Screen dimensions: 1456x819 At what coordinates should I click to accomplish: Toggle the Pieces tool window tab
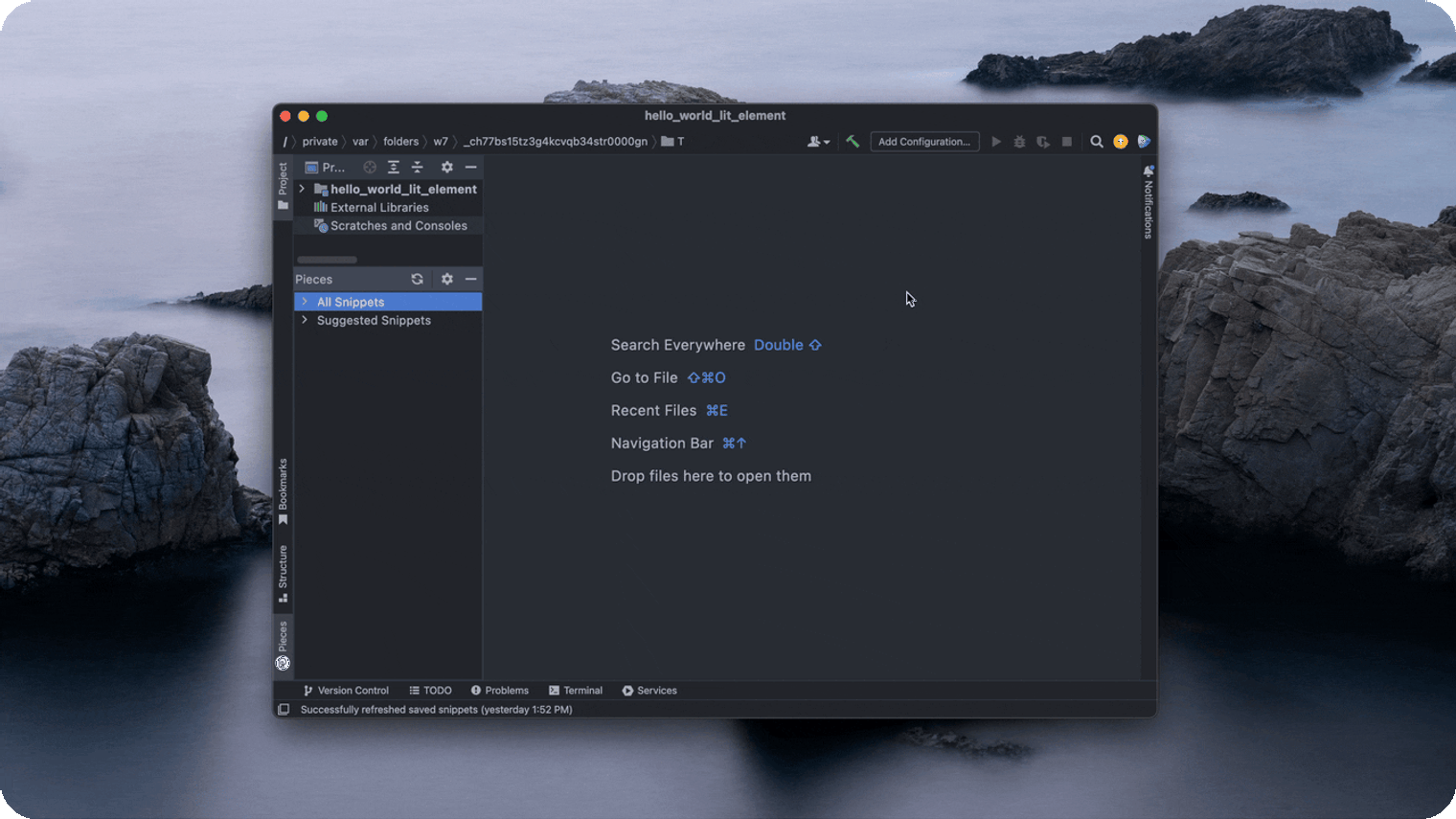(283, 646)
